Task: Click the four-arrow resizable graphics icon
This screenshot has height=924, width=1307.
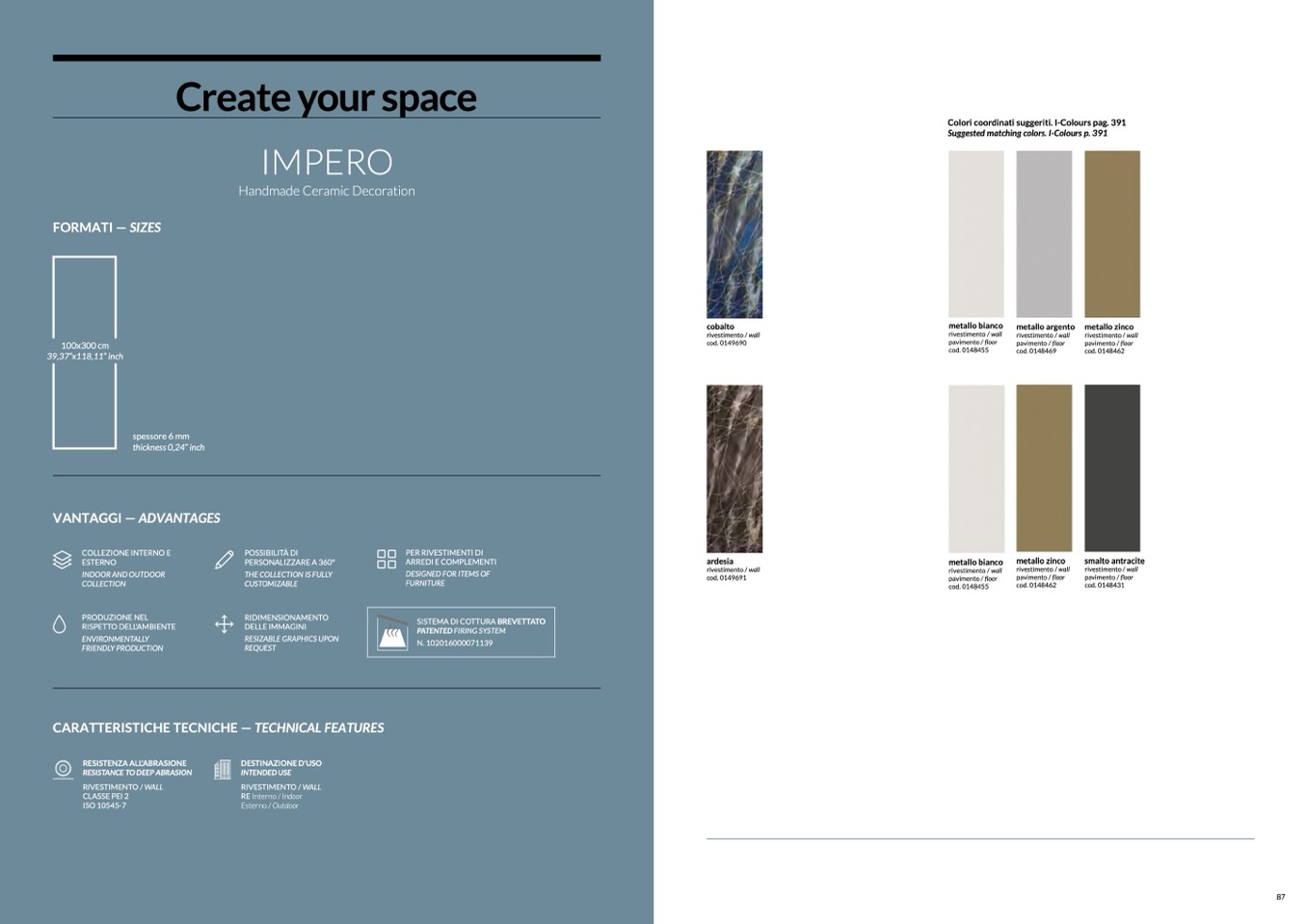Action: (224, 624)
